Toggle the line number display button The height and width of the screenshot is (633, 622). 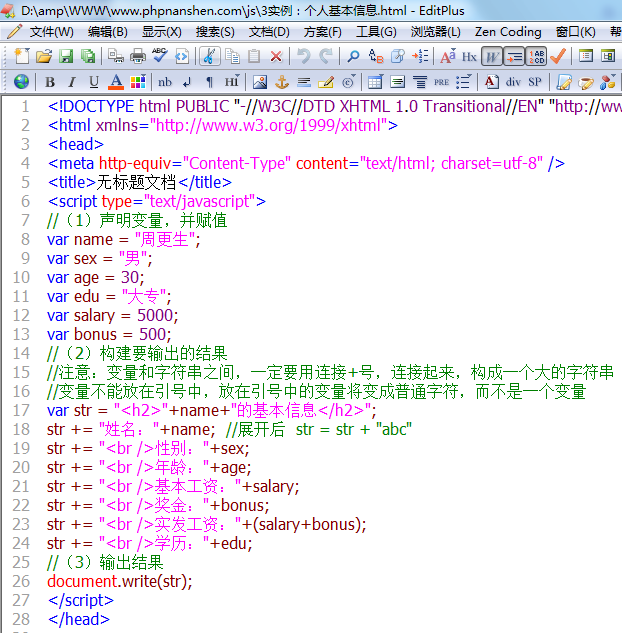pos(536,57)
